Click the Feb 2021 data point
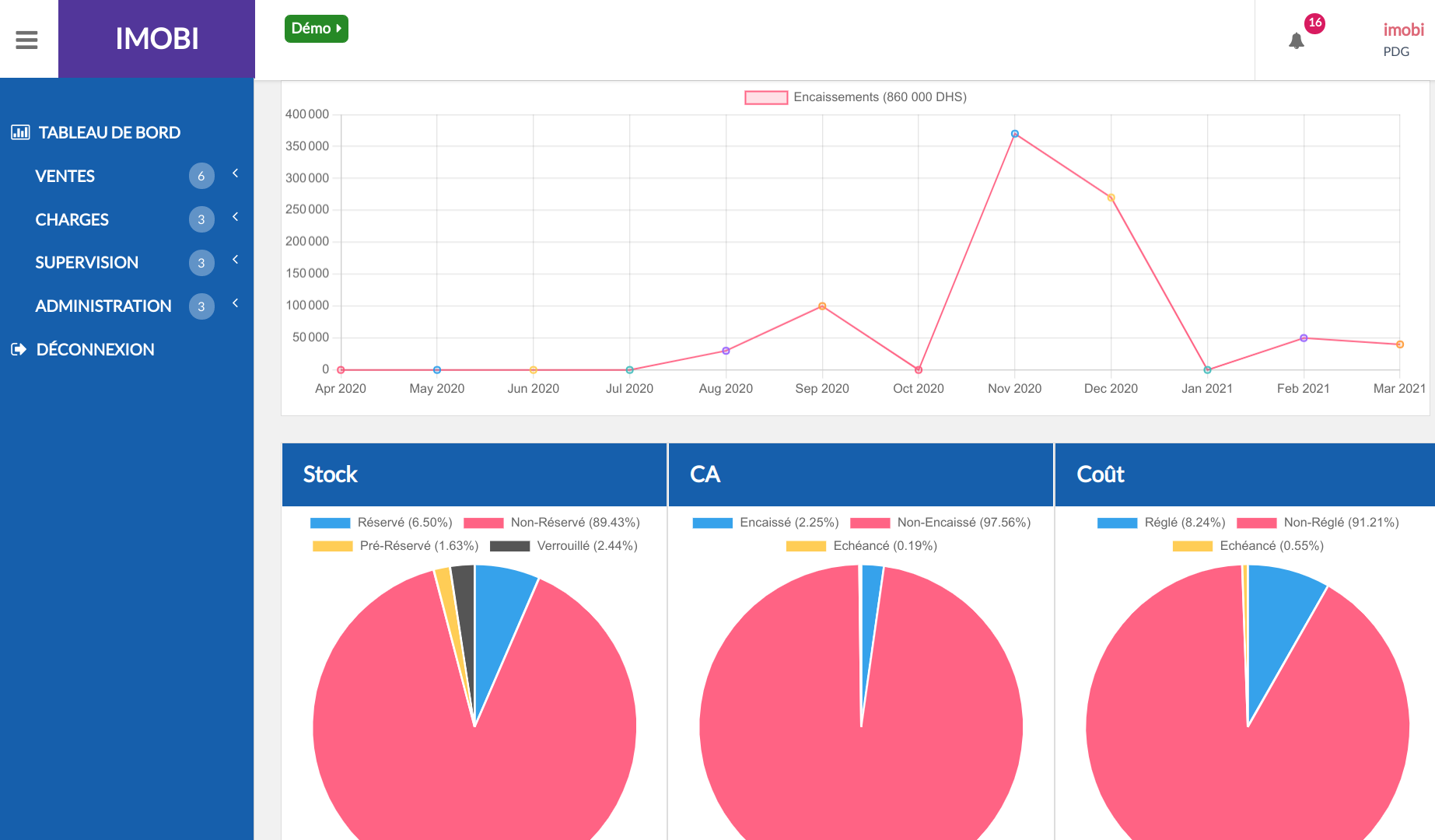 click(x=1304, y=338)
